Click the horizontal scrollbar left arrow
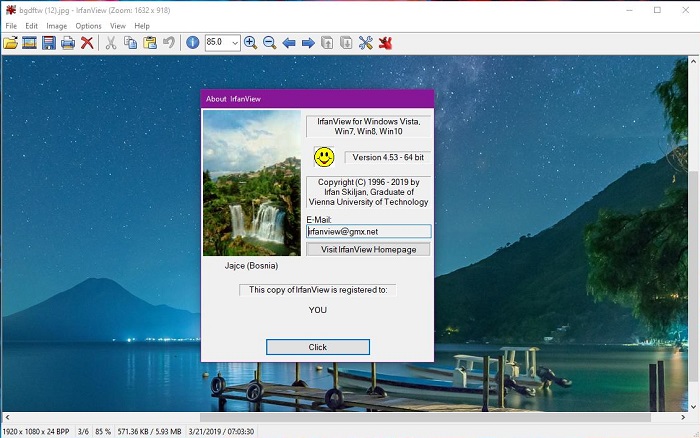700x438 pixels. 7,417
